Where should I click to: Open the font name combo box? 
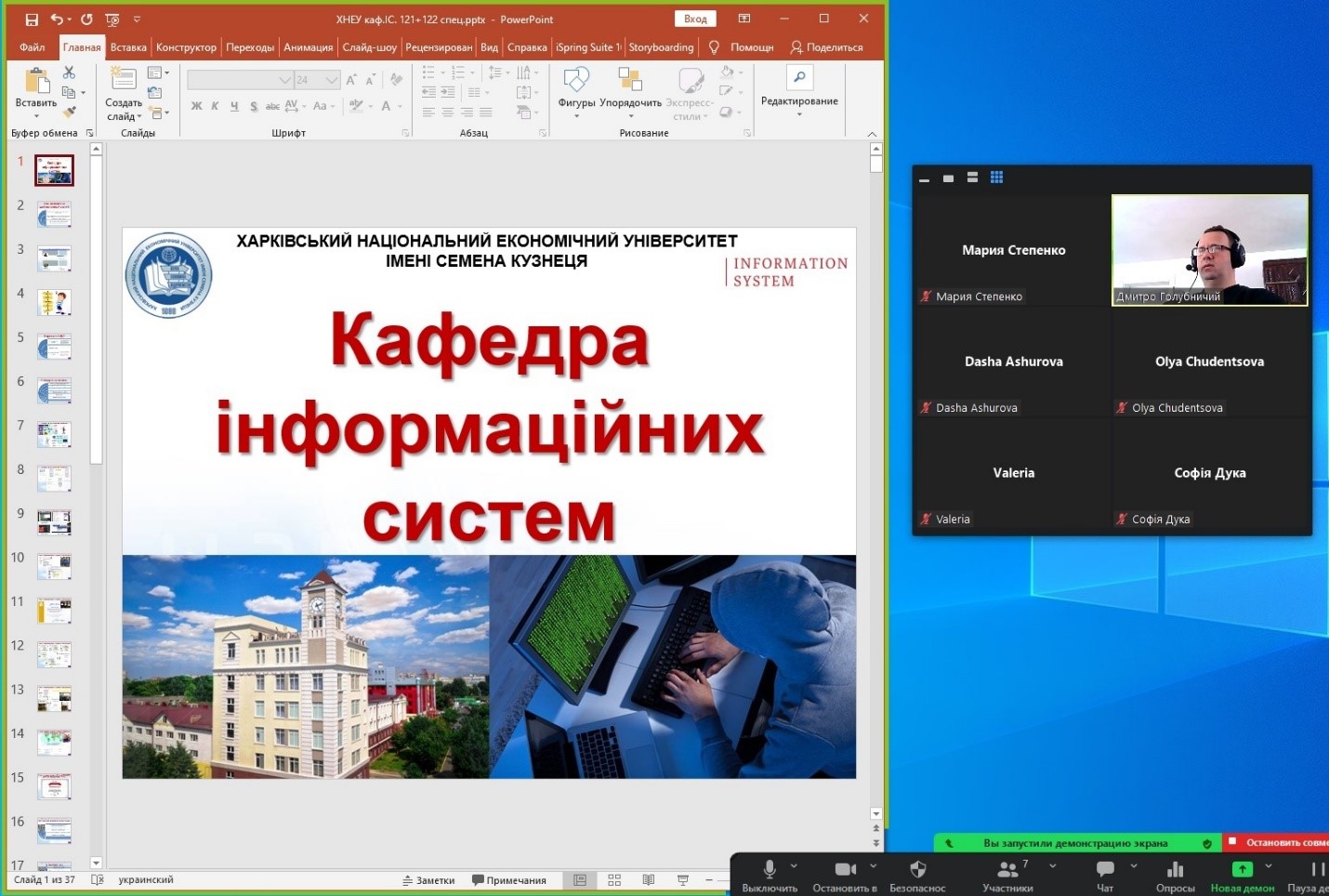240,80
